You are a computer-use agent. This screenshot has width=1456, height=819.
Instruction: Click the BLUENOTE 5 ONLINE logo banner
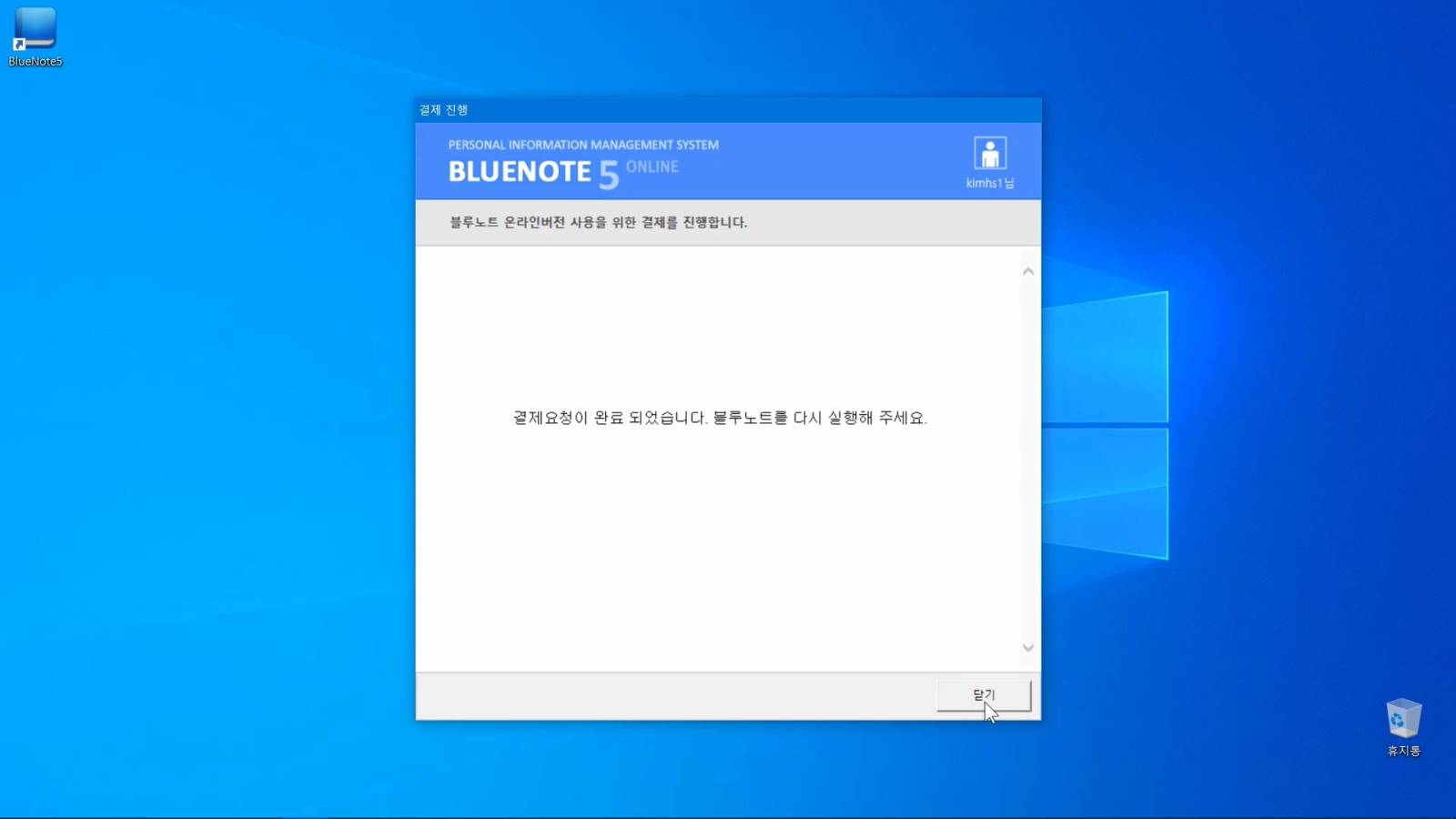pos(563,172)
